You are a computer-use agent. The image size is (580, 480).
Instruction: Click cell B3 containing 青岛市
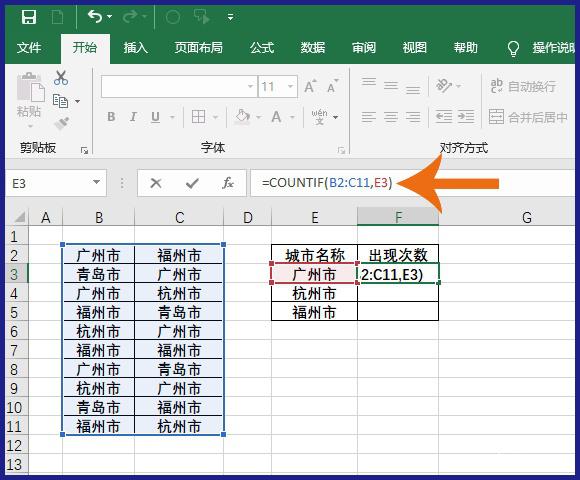pos(99,275)
